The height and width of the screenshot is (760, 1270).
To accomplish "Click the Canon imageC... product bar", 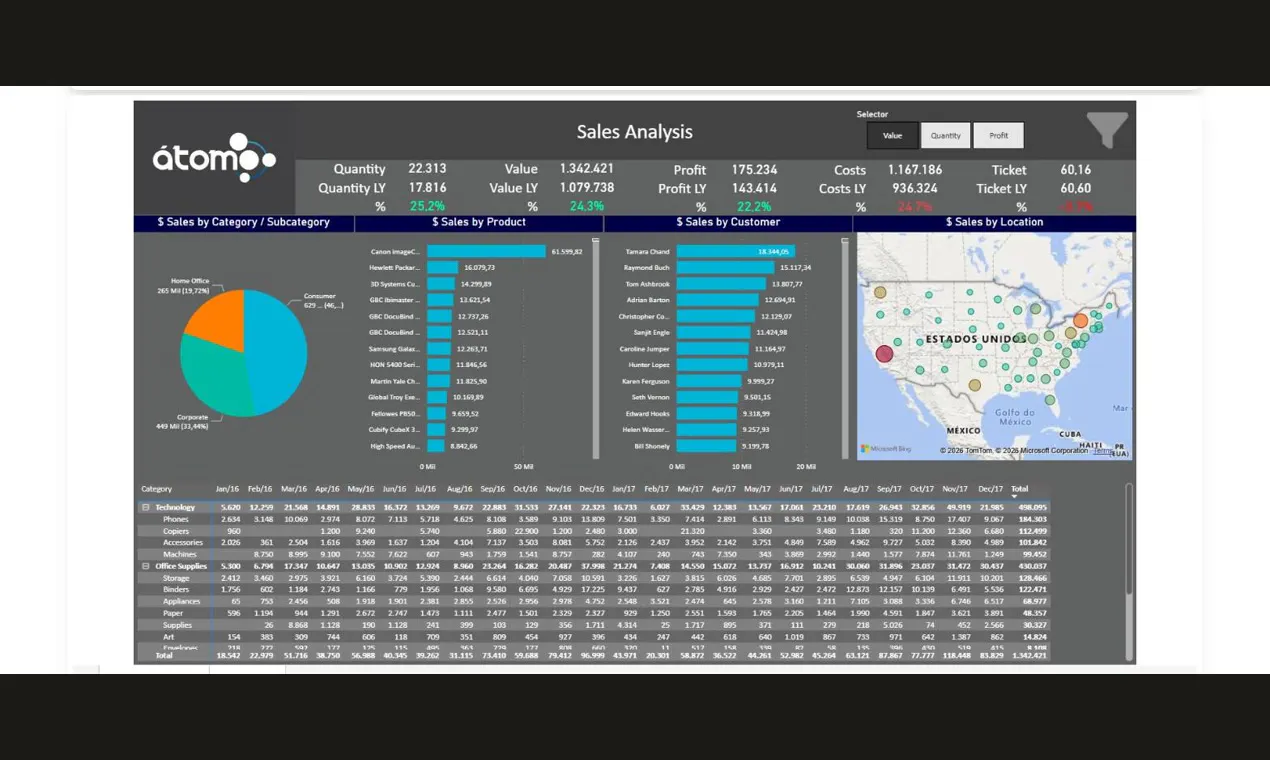I will point(486,251).
